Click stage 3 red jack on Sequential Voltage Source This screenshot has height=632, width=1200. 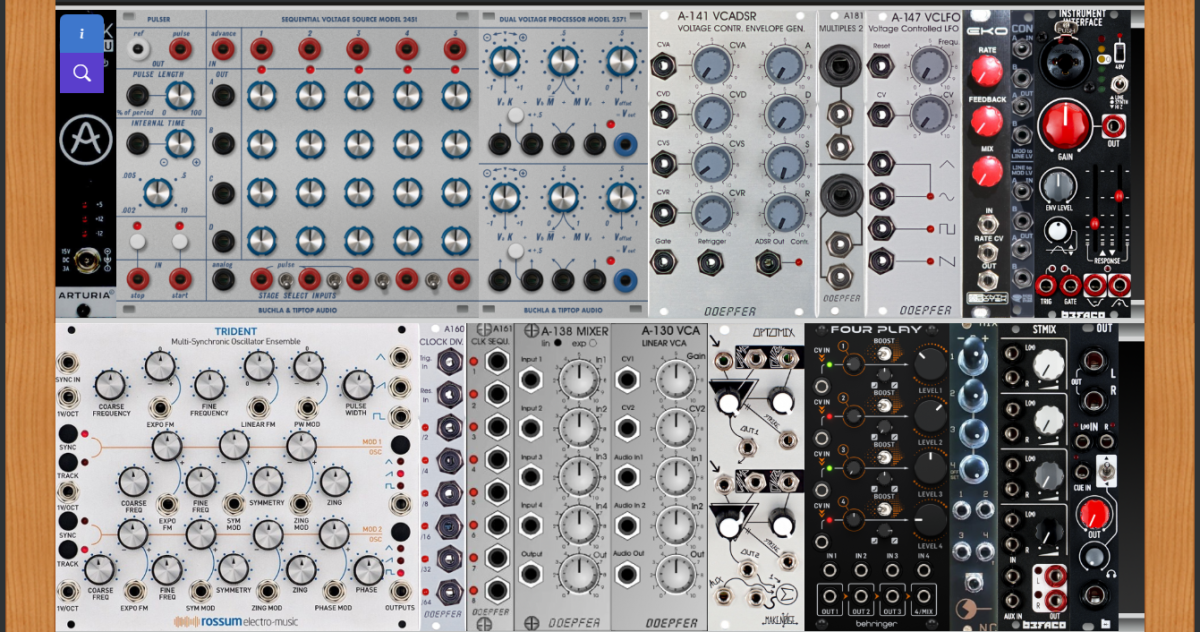[359, 50]
